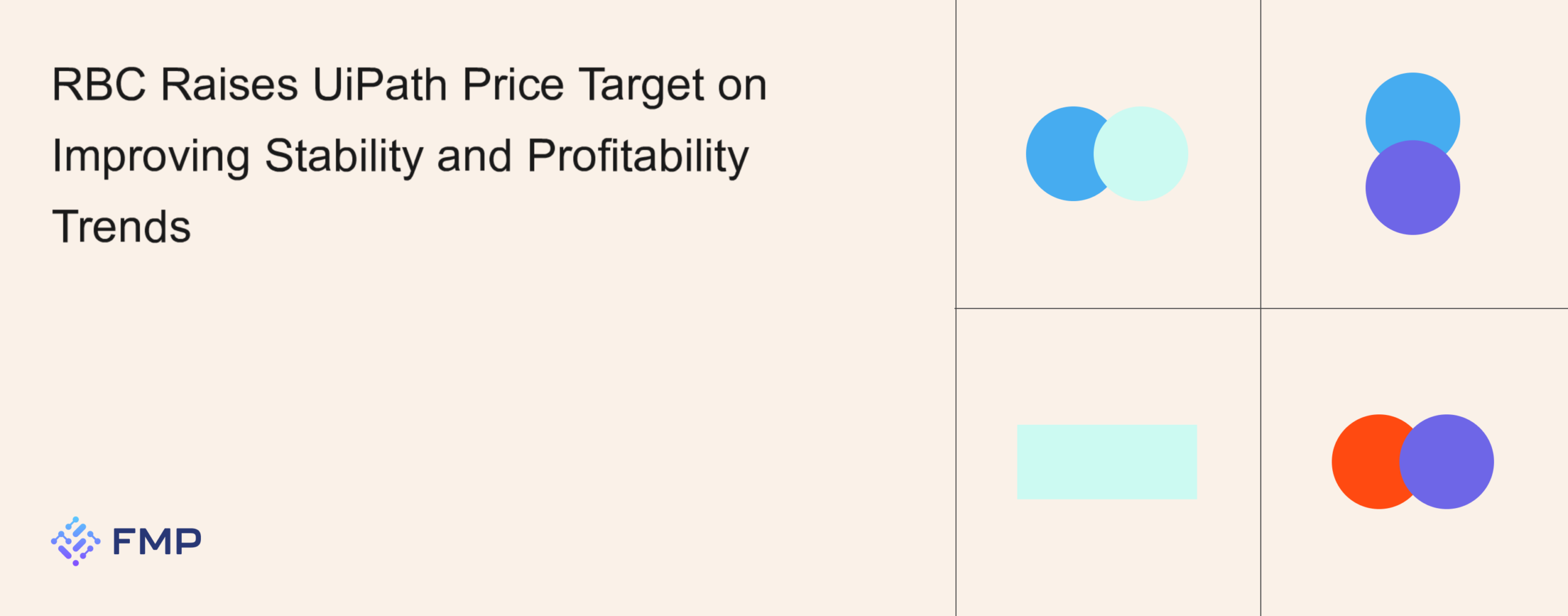Click the word "Profitability" in the headline
The height and width of the screenshot is (616, 1568).
pyautogui.click(x=638, y=156)
